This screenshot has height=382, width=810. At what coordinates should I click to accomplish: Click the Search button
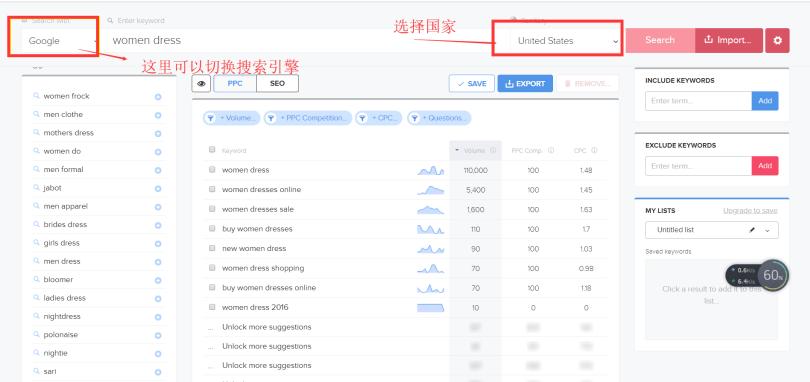[x=660, y=40]
